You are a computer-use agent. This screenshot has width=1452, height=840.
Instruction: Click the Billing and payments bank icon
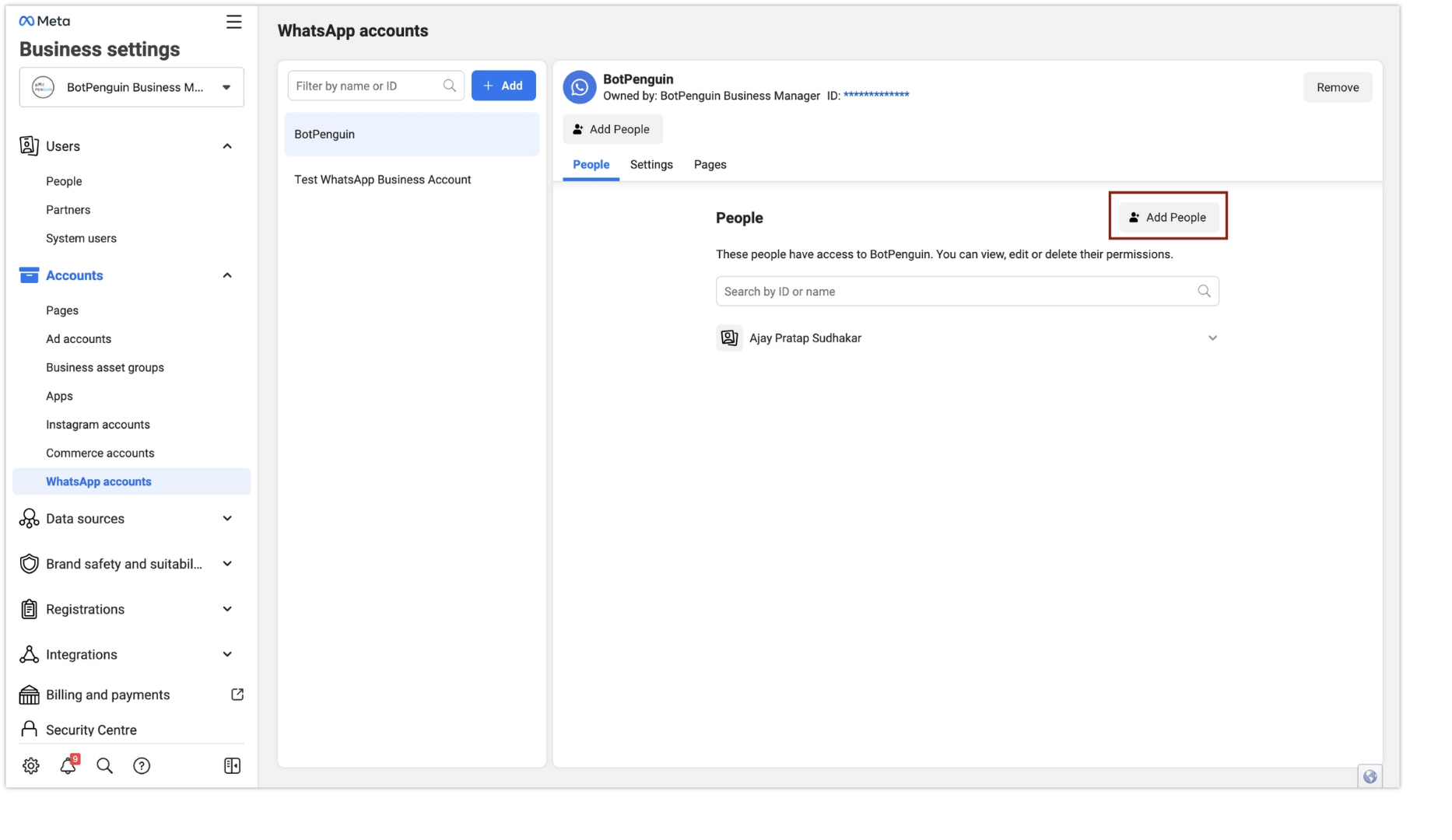pos(29,695)
